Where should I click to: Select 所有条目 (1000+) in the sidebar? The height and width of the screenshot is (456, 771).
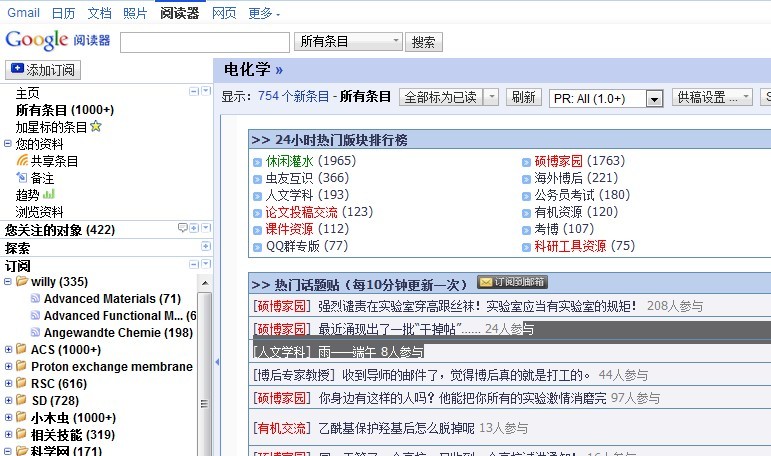pyautogui.click(x=65, y=110)
